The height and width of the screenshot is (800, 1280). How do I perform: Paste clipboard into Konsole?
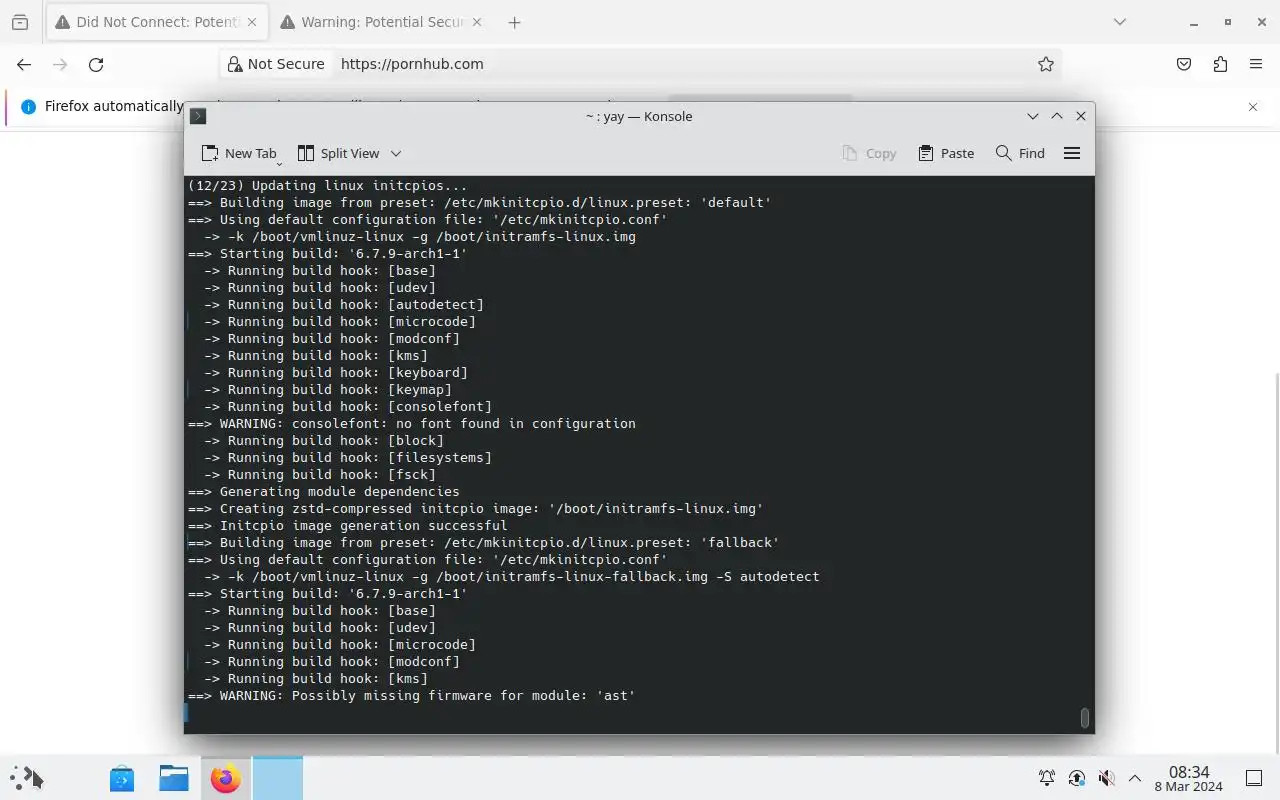coord(946,153)
